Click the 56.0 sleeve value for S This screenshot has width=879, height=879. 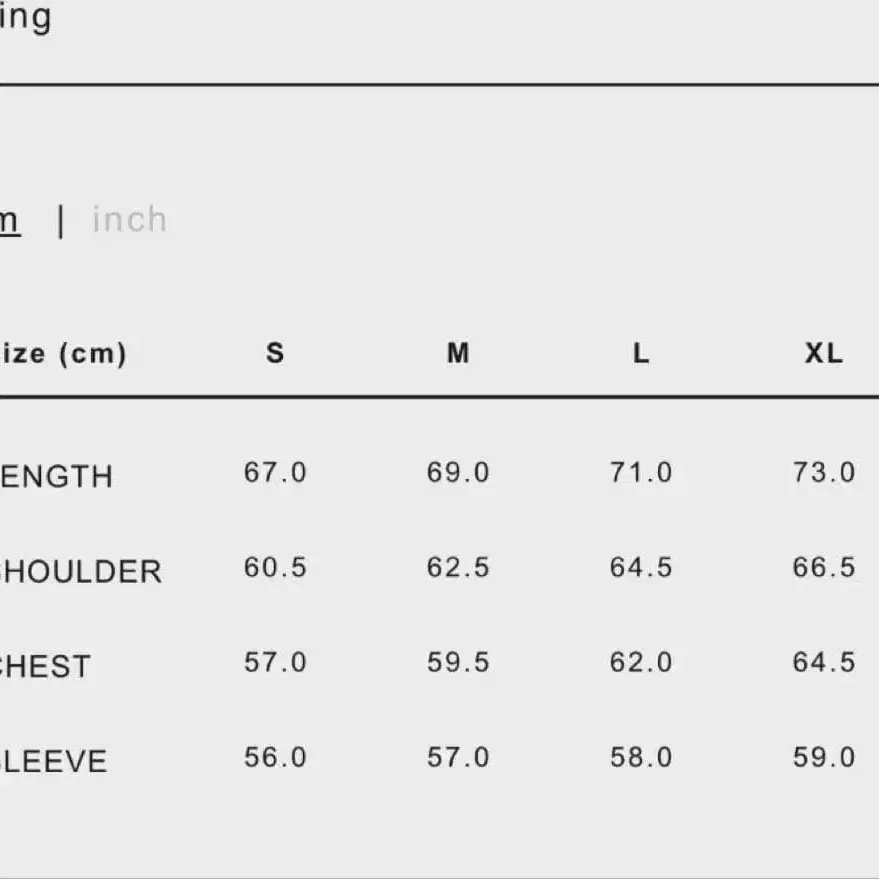tap(275, 757)
